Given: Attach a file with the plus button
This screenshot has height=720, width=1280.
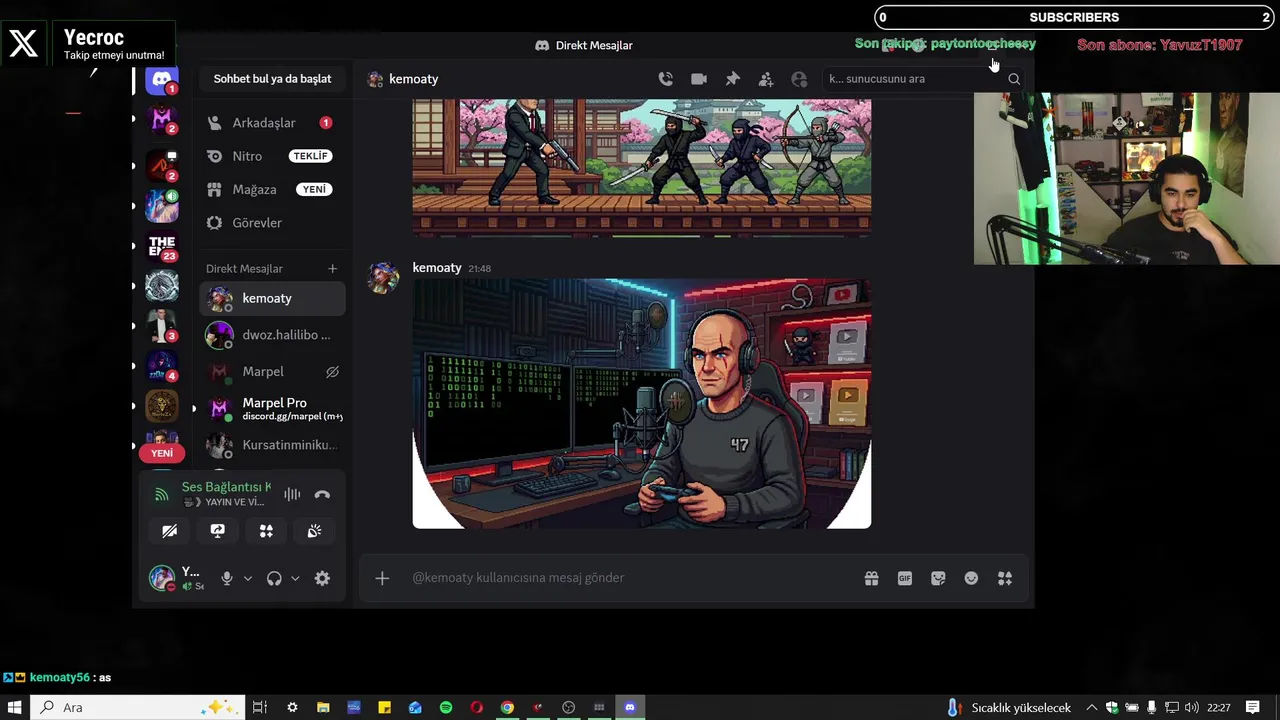Looking at the screenshot, I should click(x=382, y=578).
